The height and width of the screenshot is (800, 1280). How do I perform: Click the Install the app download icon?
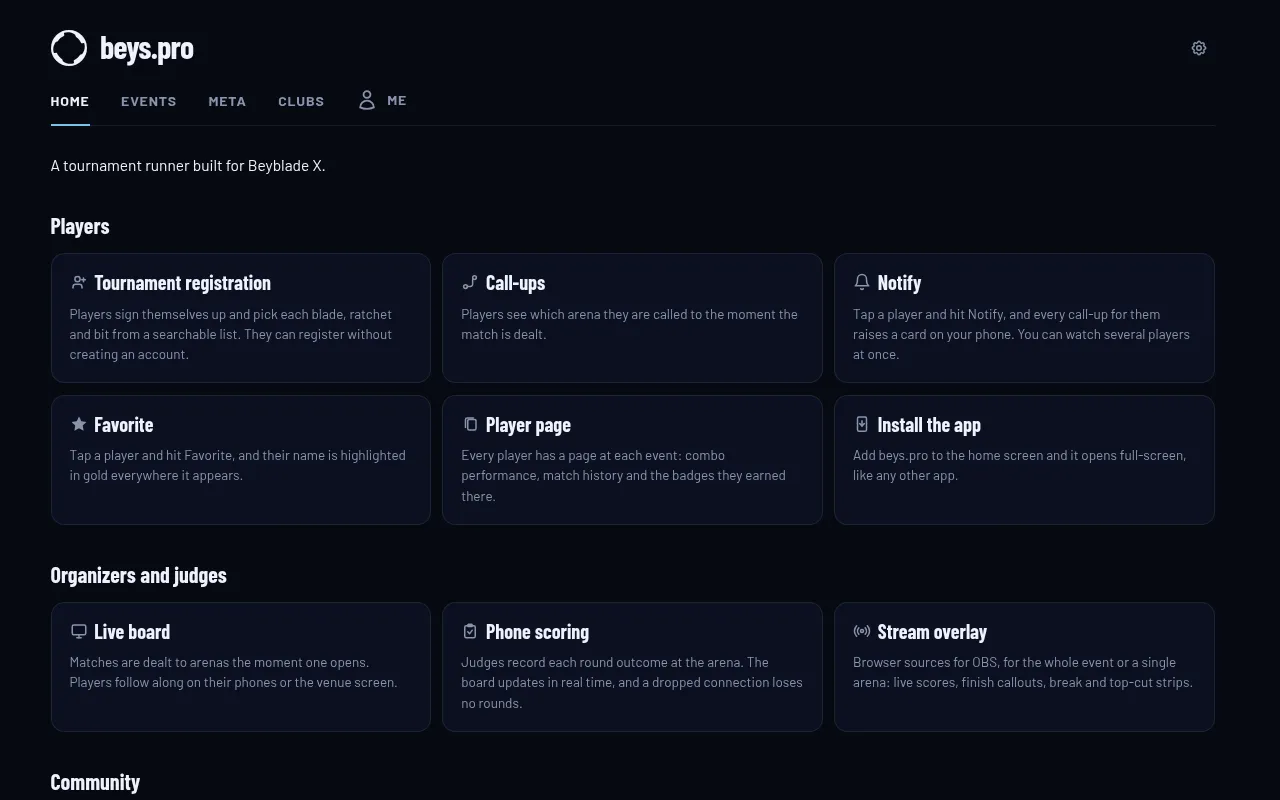861,424
